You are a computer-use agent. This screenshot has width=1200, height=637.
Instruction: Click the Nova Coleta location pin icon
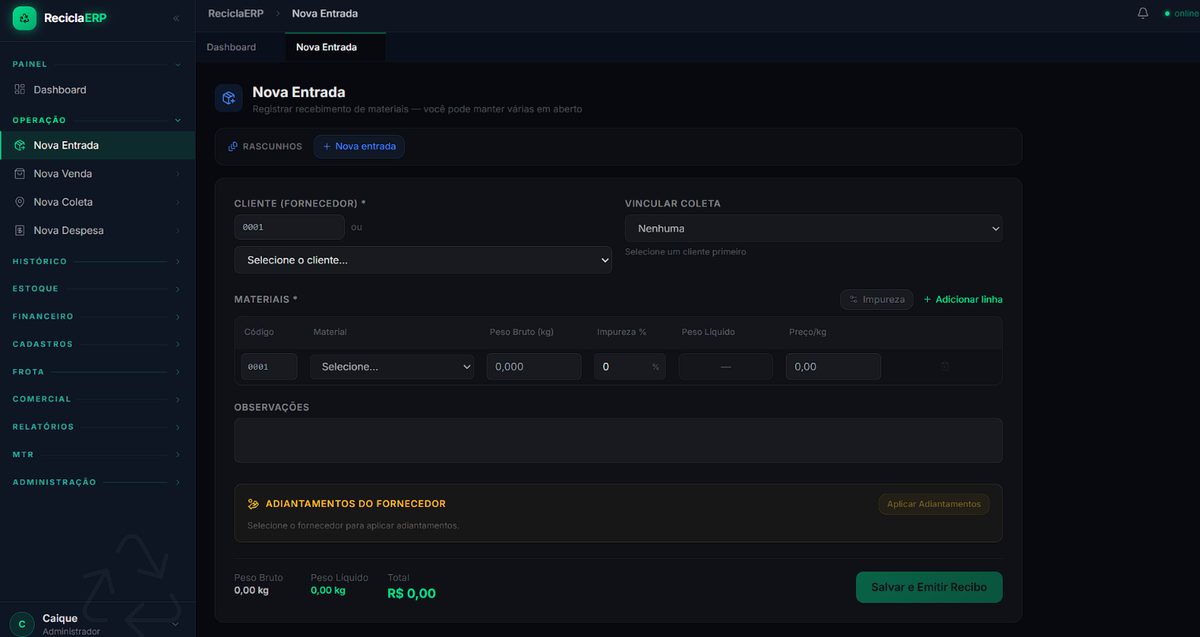point(20,202)
